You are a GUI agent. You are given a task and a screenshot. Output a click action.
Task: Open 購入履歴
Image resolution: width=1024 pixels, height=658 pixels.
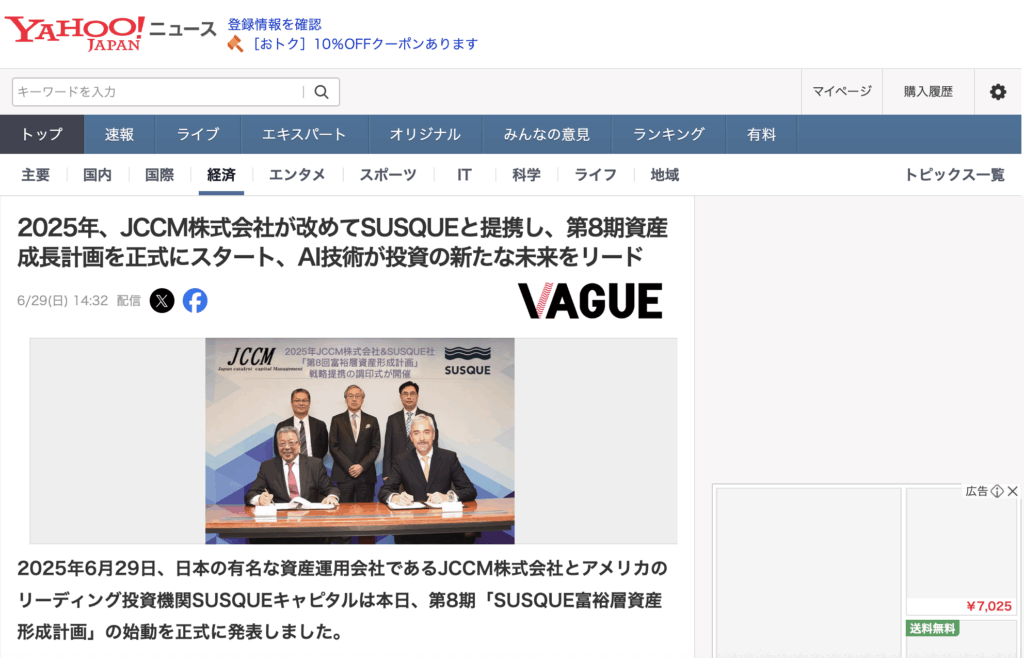(x=927, y=91)
